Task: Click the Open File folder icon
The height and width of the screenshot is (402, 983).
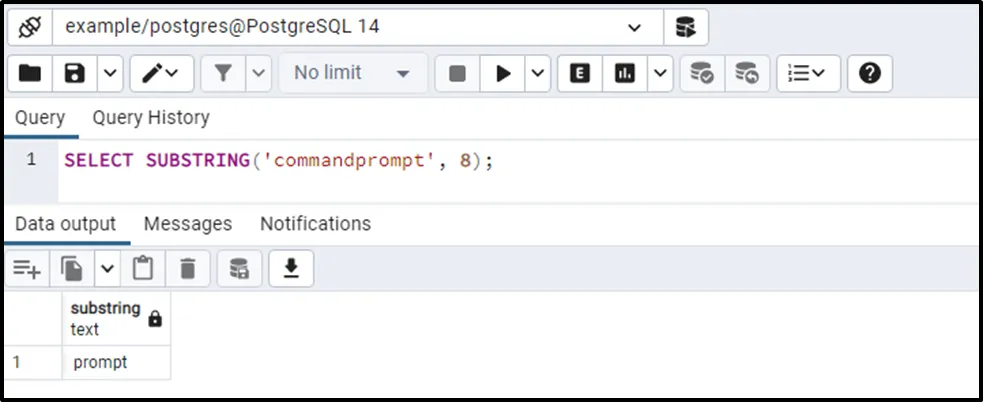Action: (30, 73)
